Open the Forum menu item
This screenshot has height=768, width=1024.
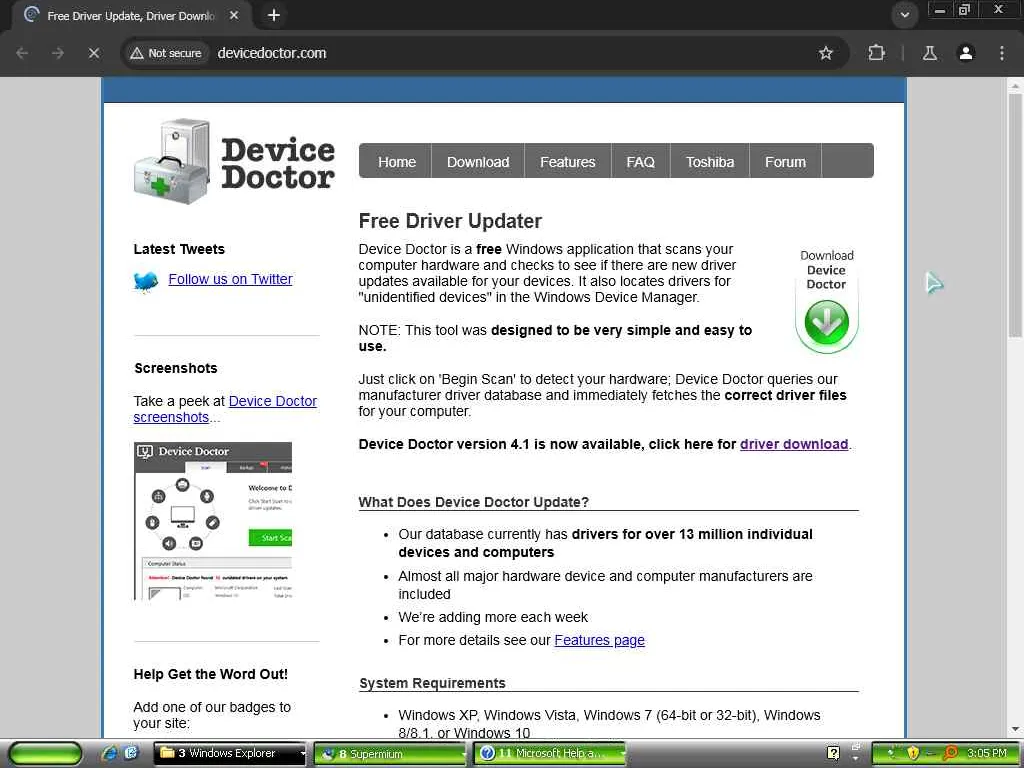point(785,161)
